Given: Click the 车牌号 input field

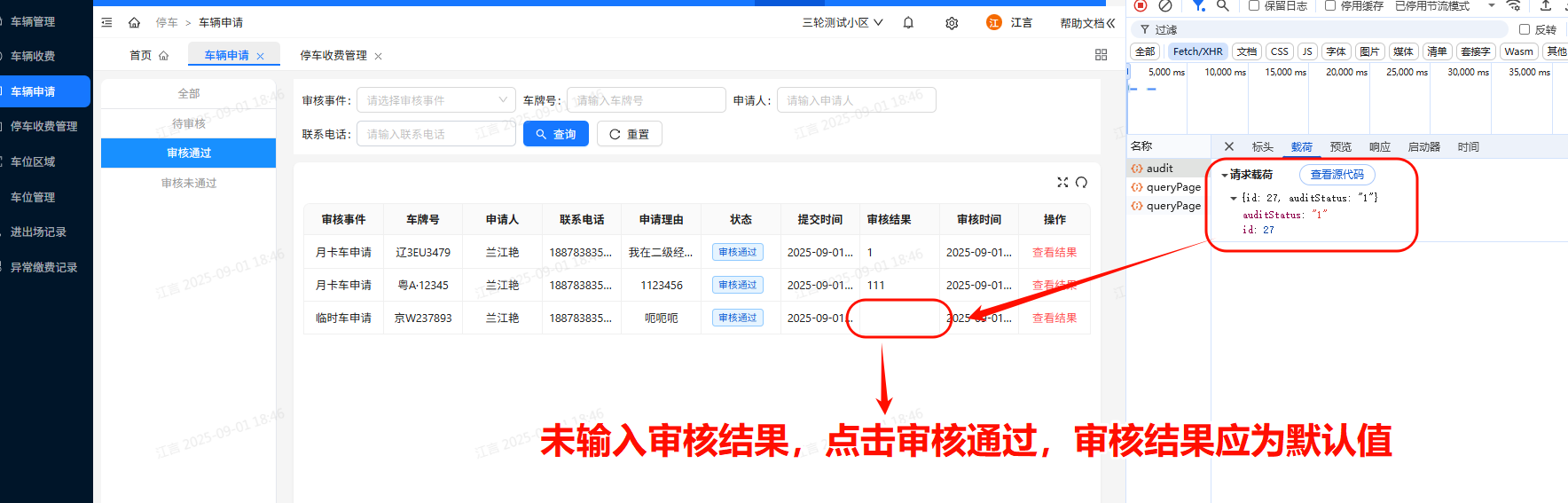Looking at the screenshot, I should click(x=646, y=100).
